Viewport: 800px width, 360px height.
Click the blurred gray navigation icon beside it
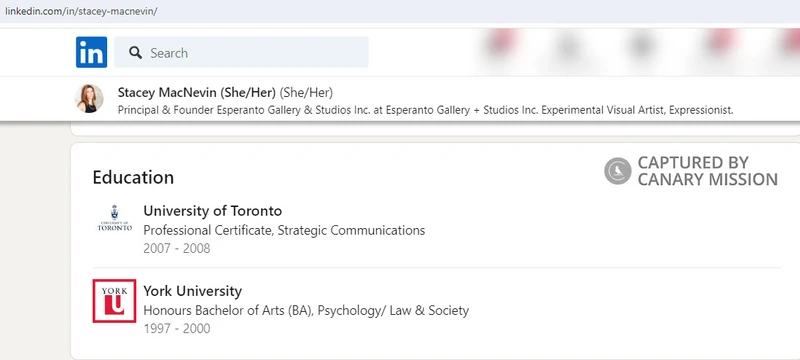(567, 46)
